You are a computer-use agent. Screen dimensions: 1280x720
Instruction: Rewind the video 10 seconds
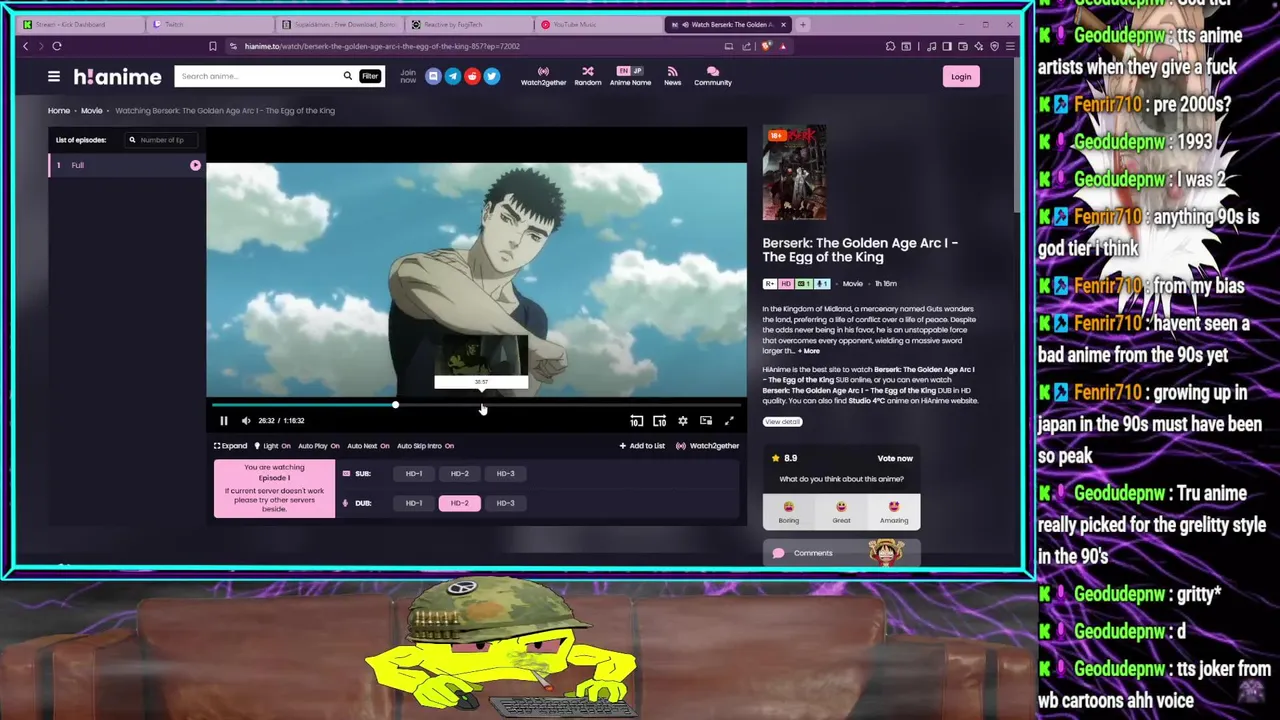click(636, 421)
